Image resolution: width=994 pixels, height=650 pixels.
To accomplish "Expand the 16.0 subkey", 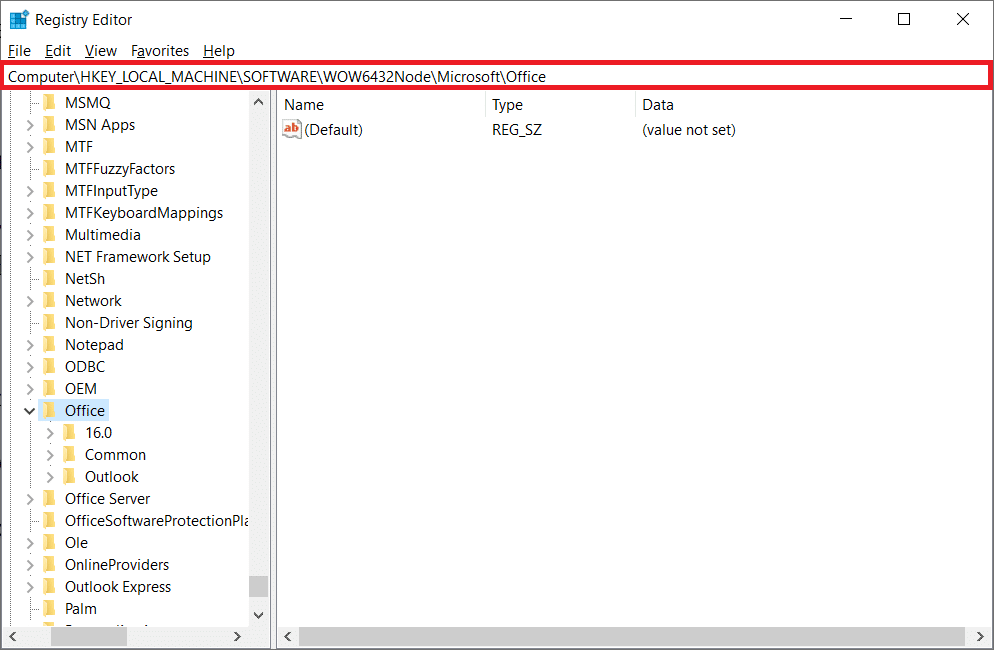I will pos(50,434).
